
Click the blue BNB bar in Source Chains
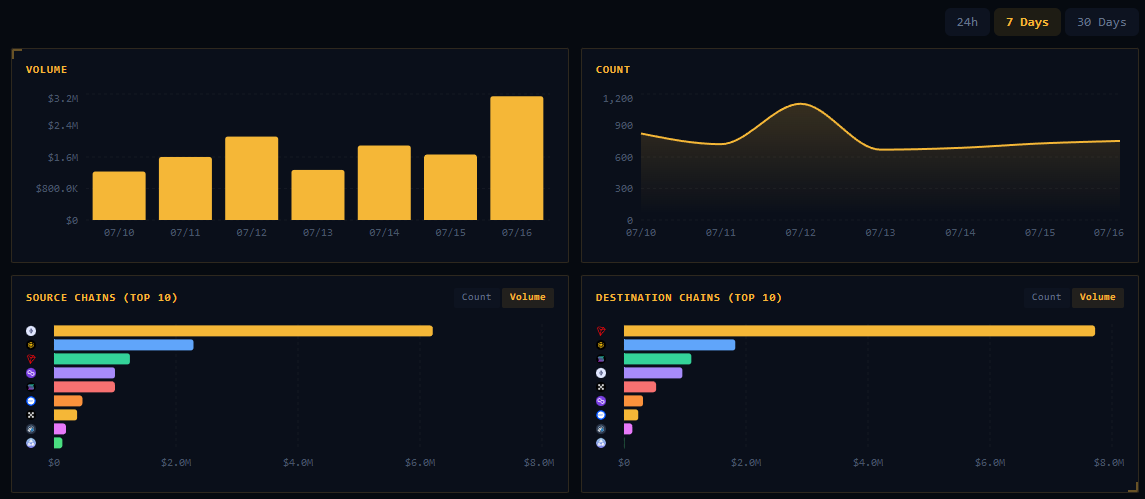click(123, 345)
